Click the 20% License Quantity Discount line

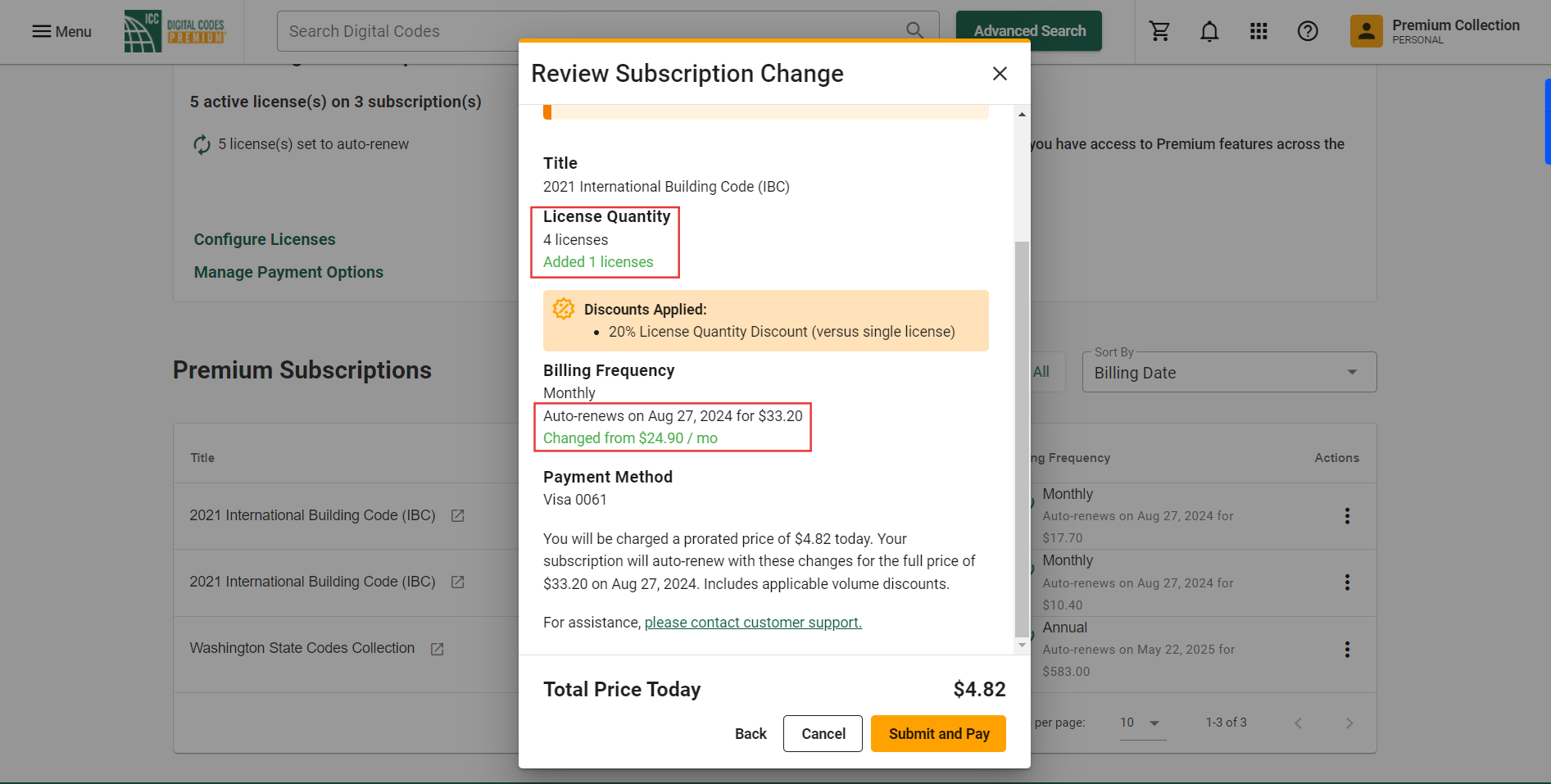[x=782, y=332]
